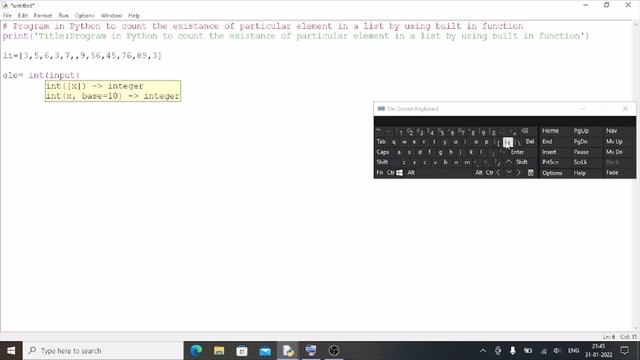Click Mv Up key on keyboard

[614, 142]
